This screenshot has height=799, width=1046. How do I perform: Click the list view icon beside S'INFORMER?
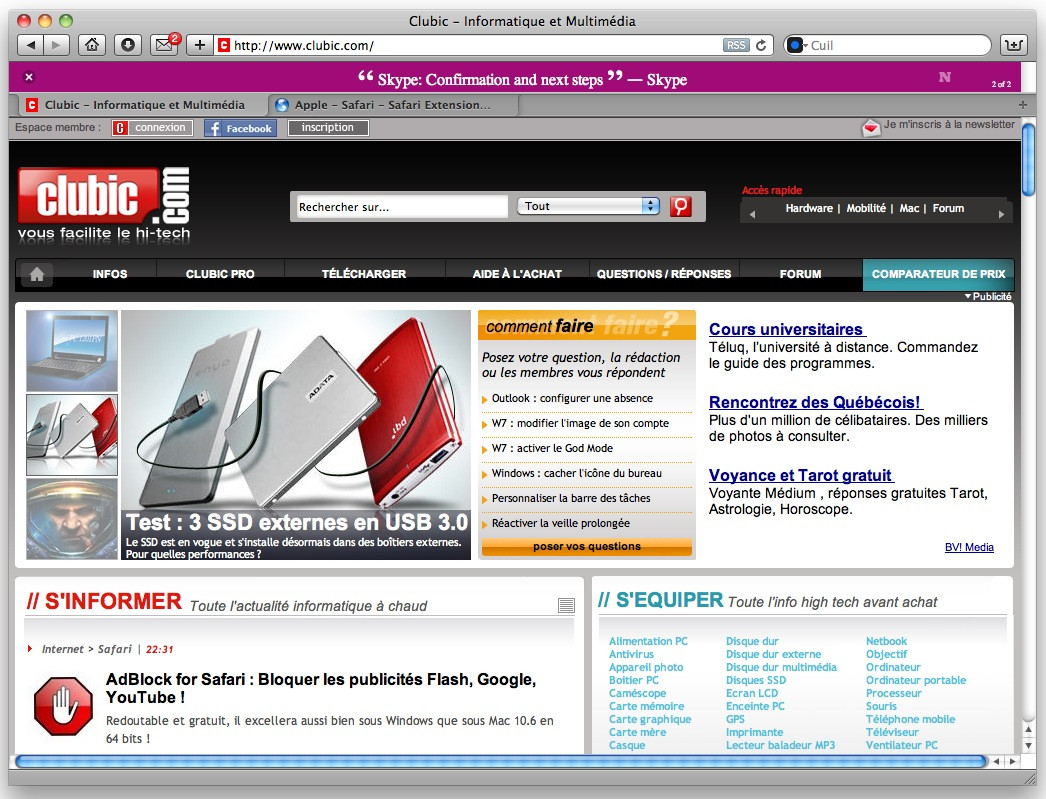click(566, 605)
